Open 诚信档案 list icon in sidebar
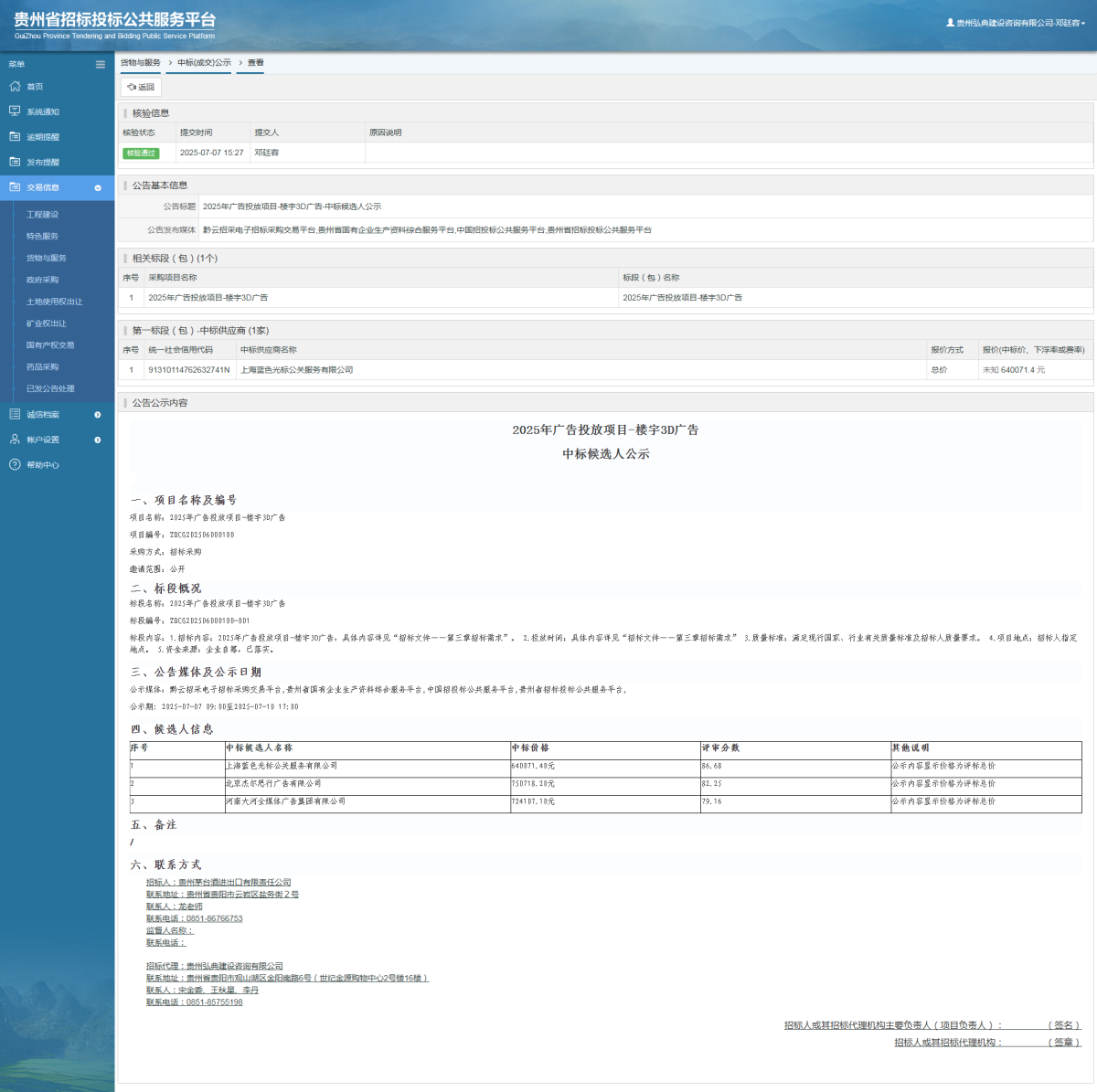This screenshot has height=1092, width=1097. (x=15, y=414)
